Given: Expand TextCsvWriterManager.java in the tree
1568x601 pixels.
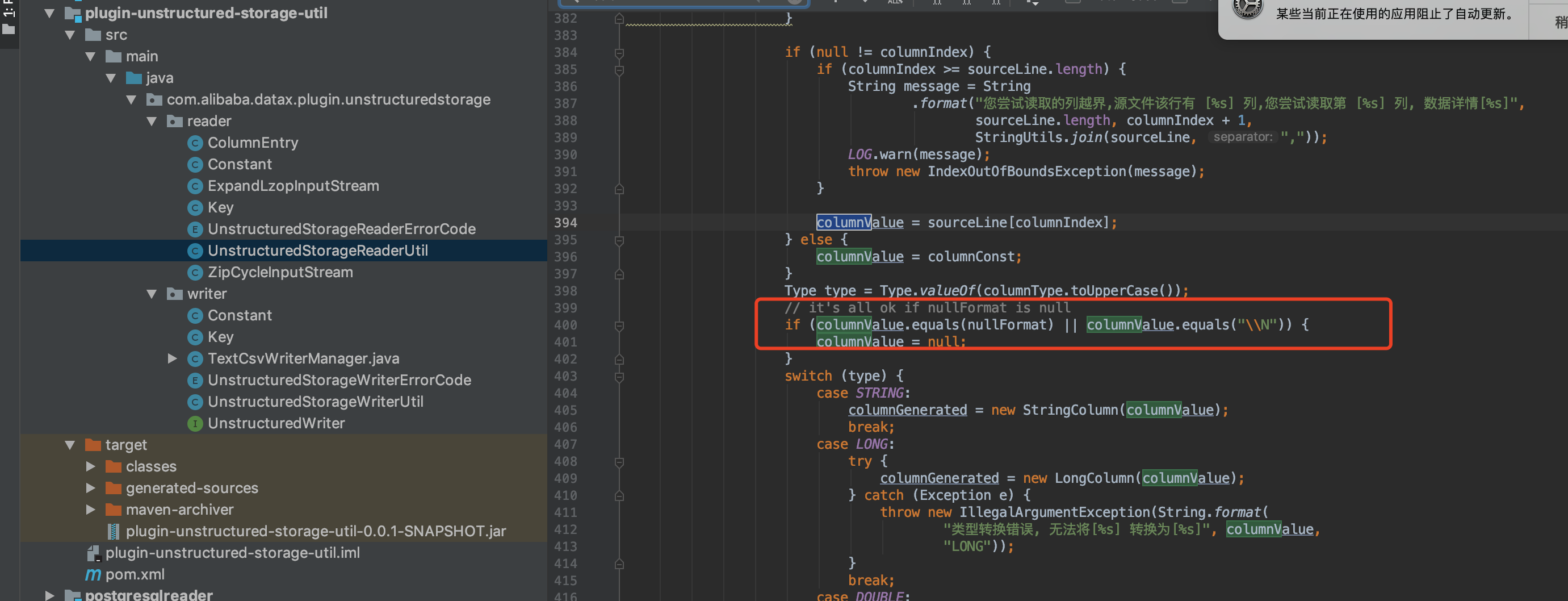Looking at the screenshot, I should tap(172, 358).
